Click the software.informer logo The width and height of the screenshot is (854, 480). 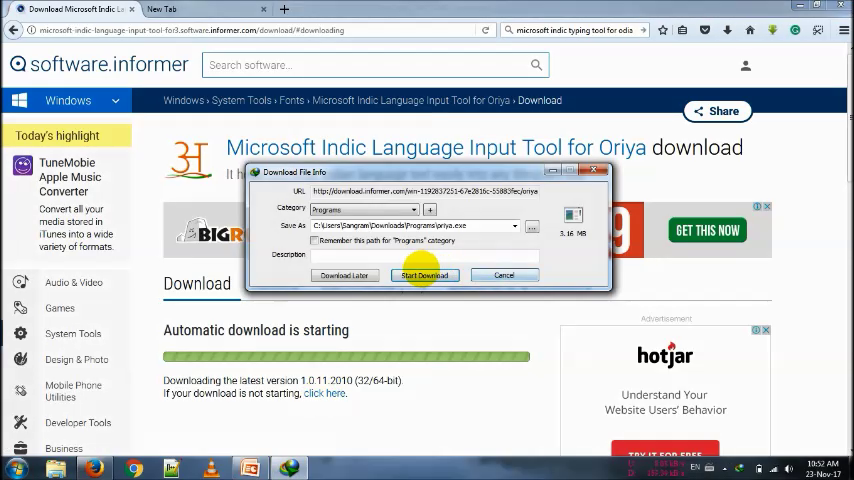99,64
